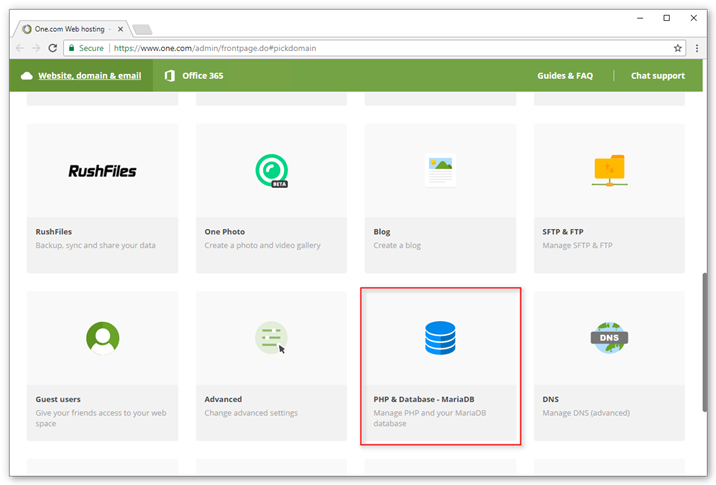Bookmark page with the star icon
716x485 pixels.
(678, 48)
